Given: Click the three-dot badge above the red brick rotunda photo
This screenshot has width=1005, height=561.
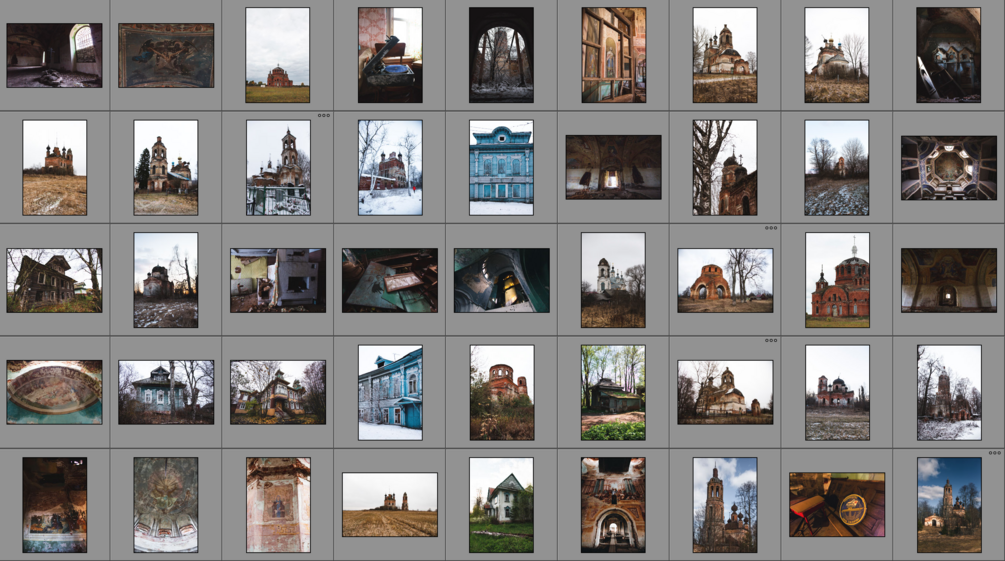Looking at the screenshot, I should (770, 228).
